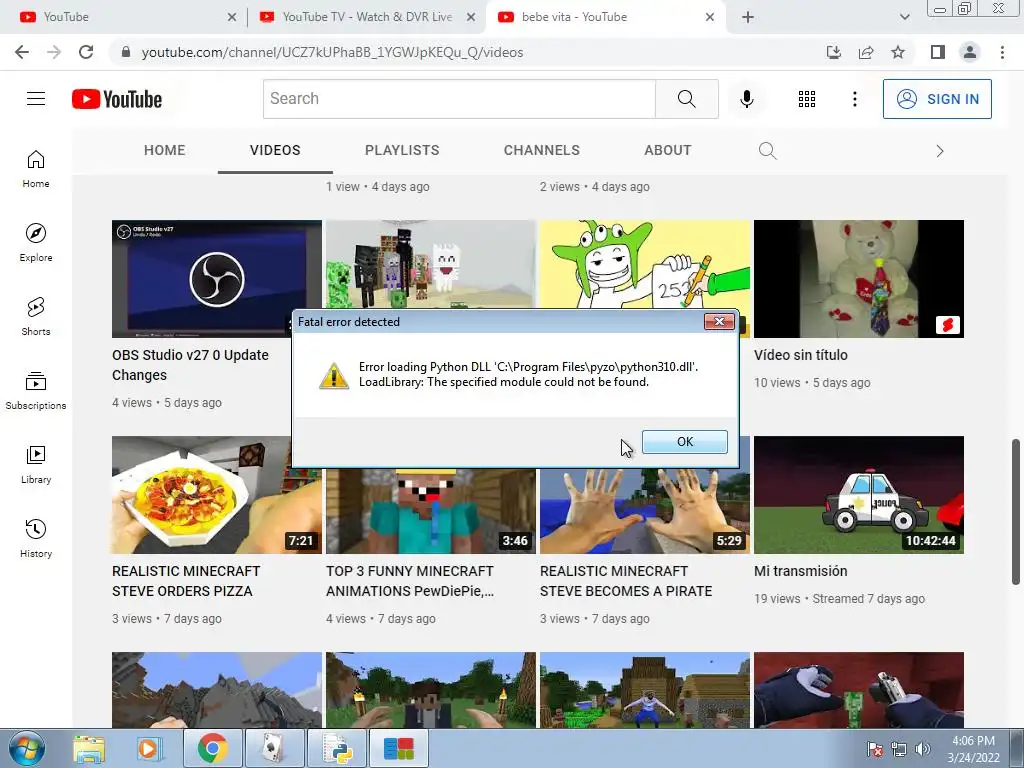Open the police car 10:42:44 thumbnail
This screenshot has width=1024, height=768.
[x=859, y=495]
